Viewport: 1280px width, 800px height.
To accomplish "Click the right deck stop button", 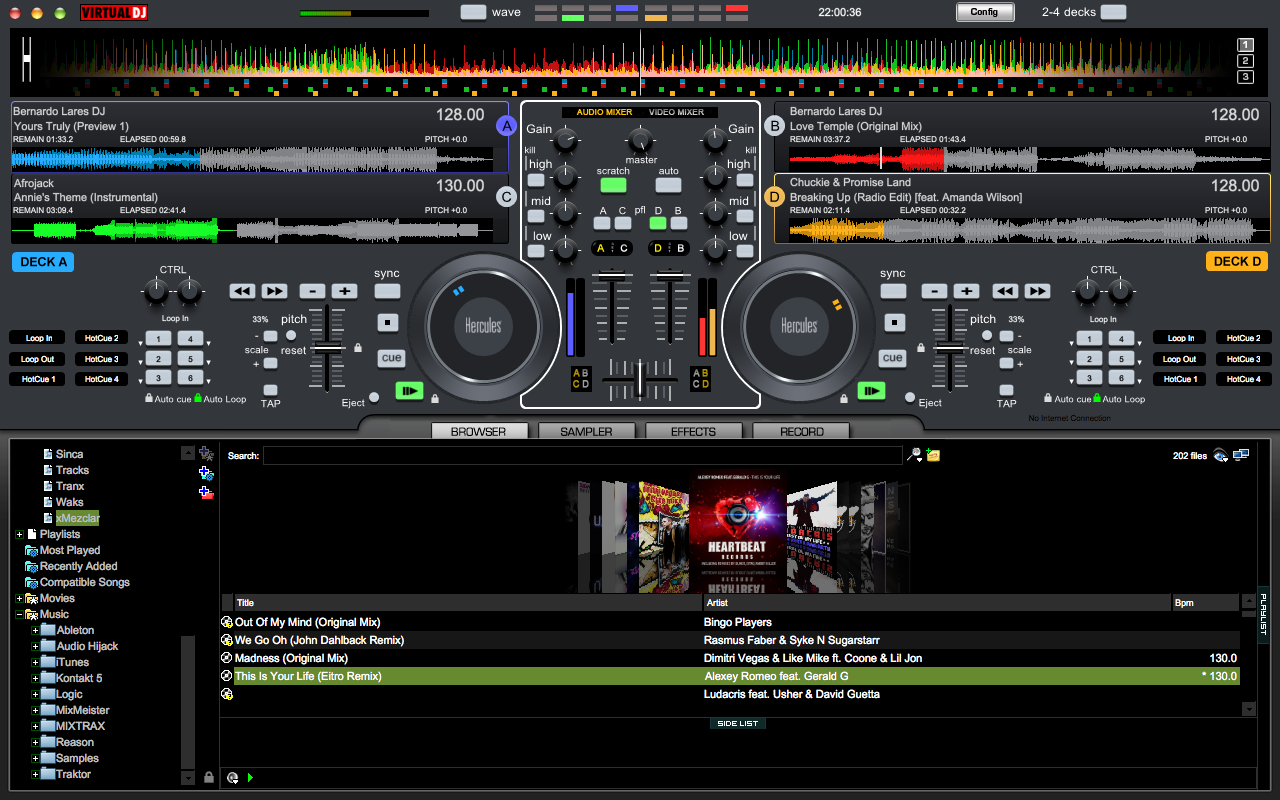I will pyautogui.click(x=895, y=323).
